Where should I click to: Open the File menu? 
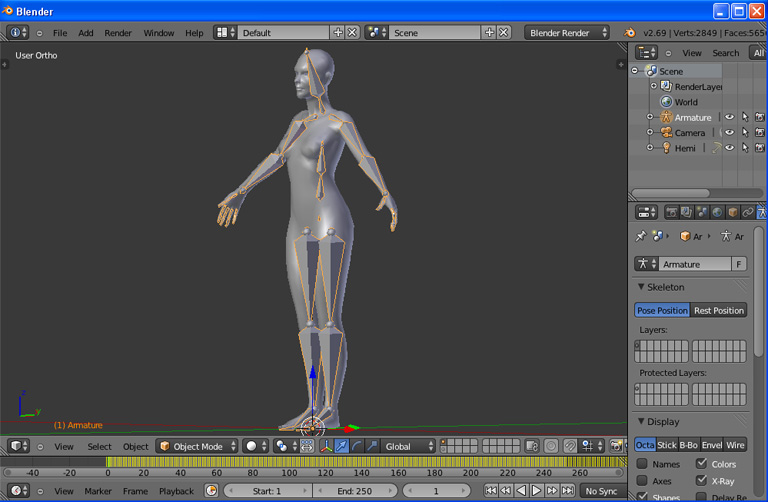[x=60, y=33]
